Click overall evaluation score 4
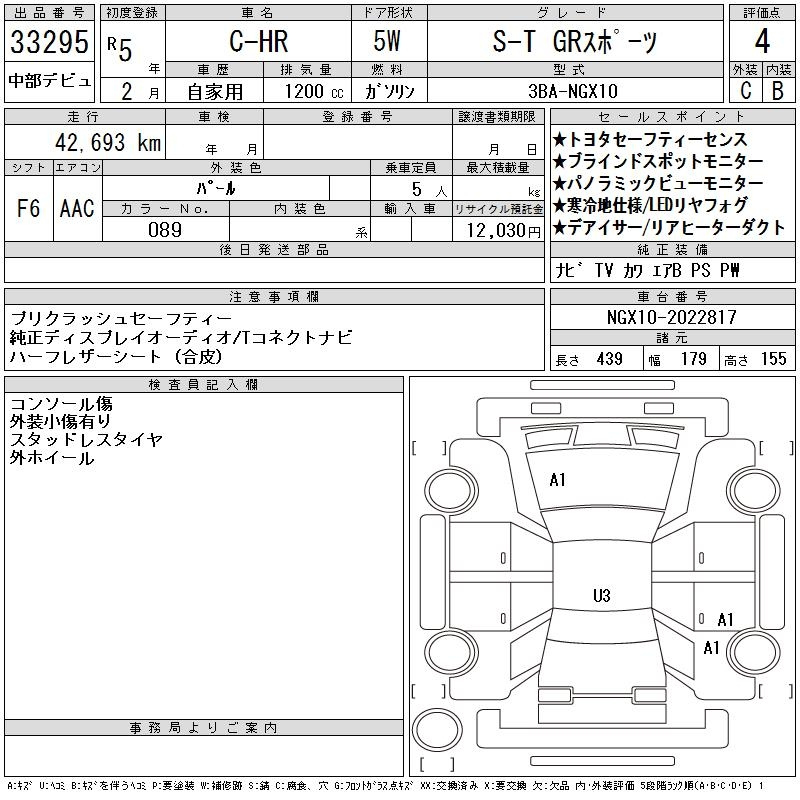Viewport: 800px width, 800px height. (762, 41)
